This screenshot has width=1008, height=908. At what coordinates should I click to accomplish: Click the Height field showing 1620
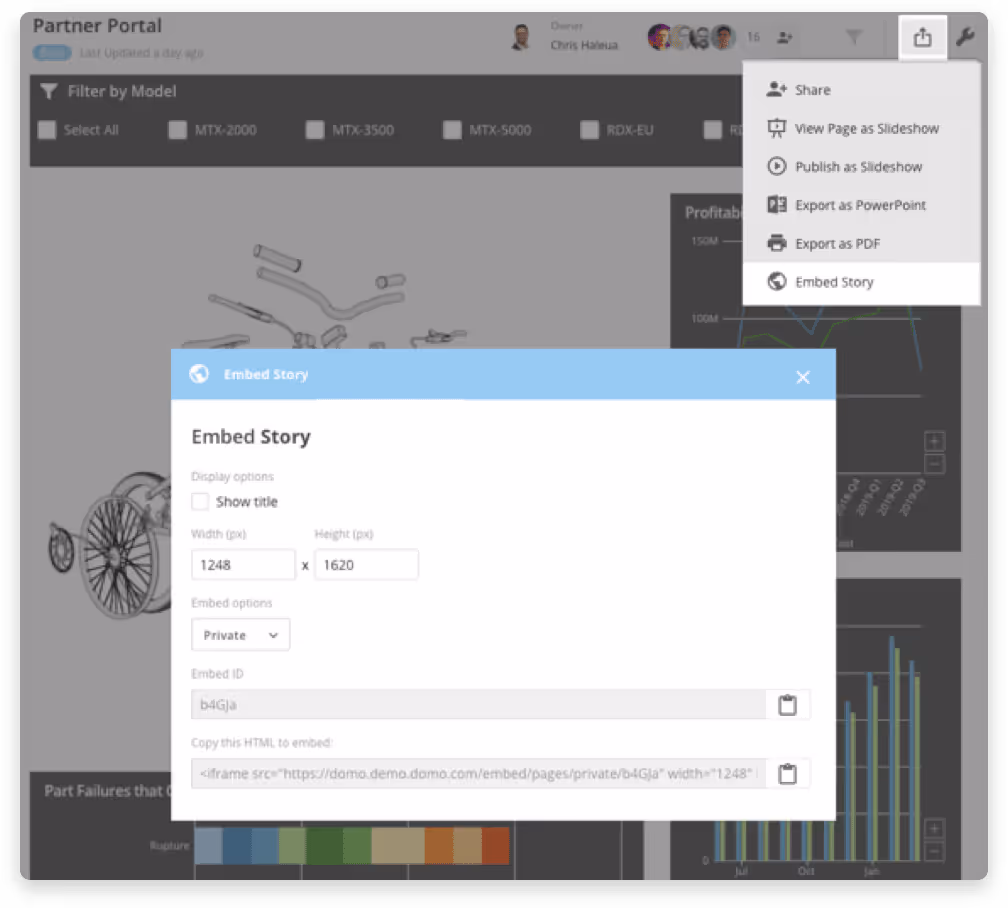[x=366, y=565]
